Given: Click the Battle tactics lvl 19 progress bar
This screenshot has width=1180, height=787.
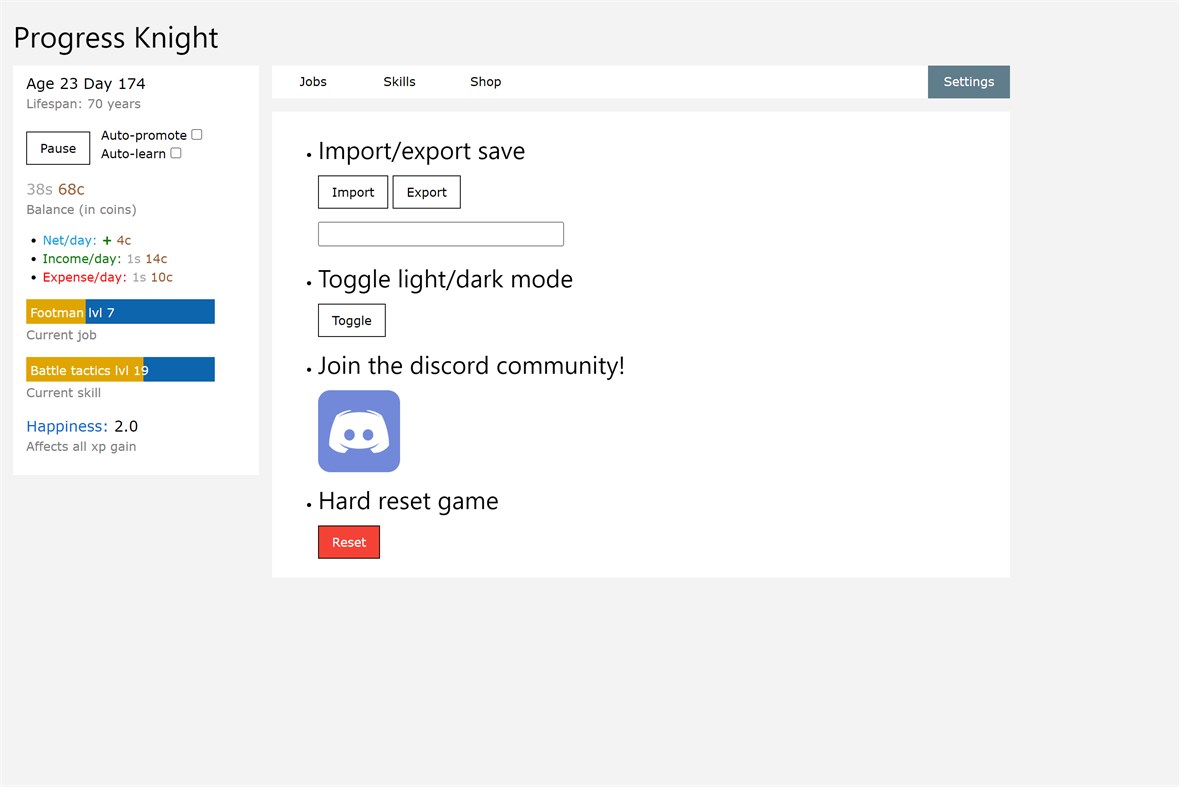Looking at the screenshot, I should point(120,369).
